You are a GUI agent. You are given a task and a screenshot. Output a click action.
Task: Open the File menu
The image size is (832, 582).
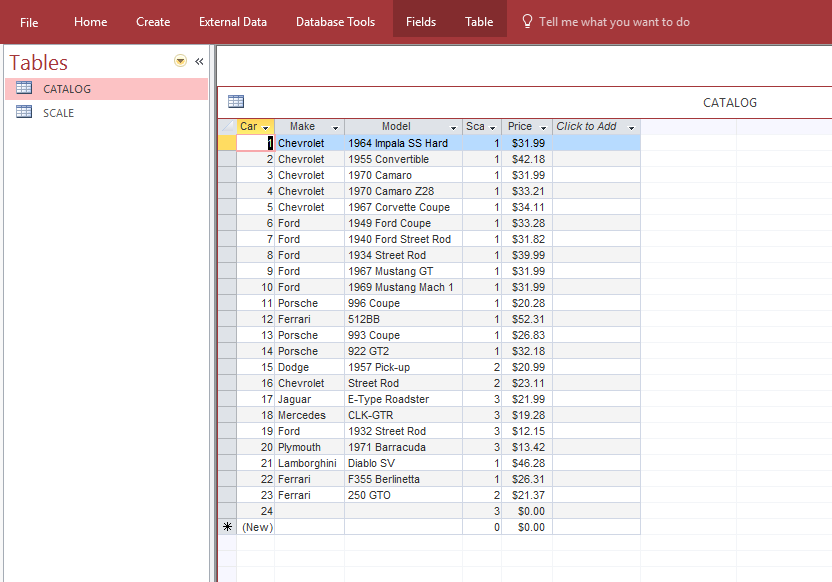click(x=29, y=22)
